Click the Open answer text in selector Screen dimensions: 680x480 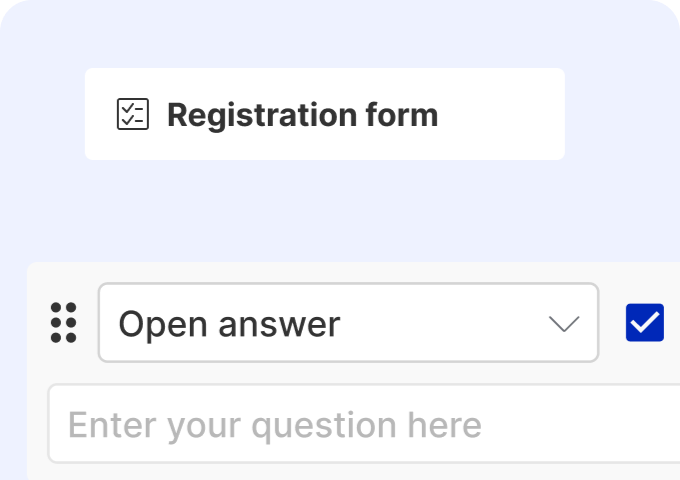[x=229, y=324]
